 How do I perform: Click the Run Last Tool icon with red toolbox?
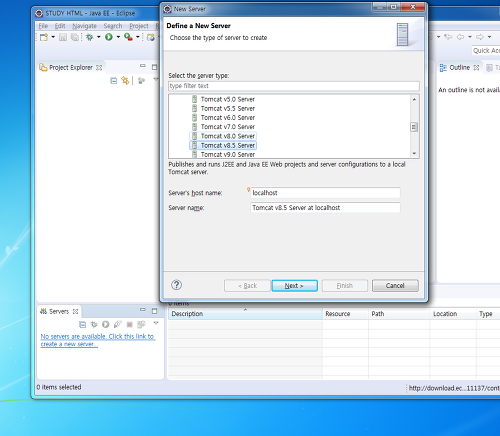tap(128, 37)
